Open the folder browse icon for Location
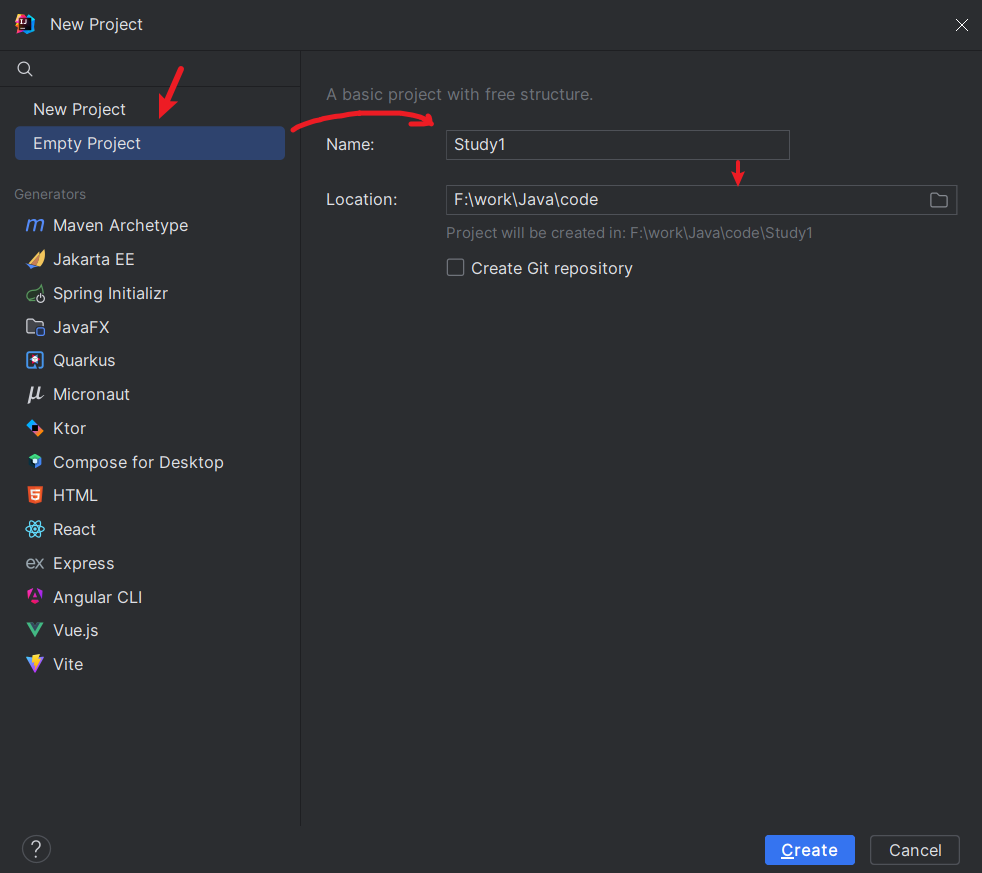Image resolution: width=982 pixels, height=873 pixels. pos(938,200)
